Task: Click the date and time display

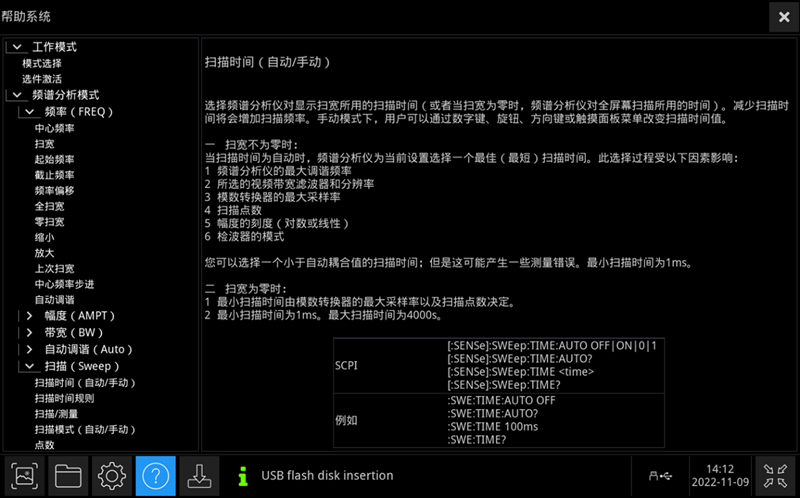Action: [720, 475]
